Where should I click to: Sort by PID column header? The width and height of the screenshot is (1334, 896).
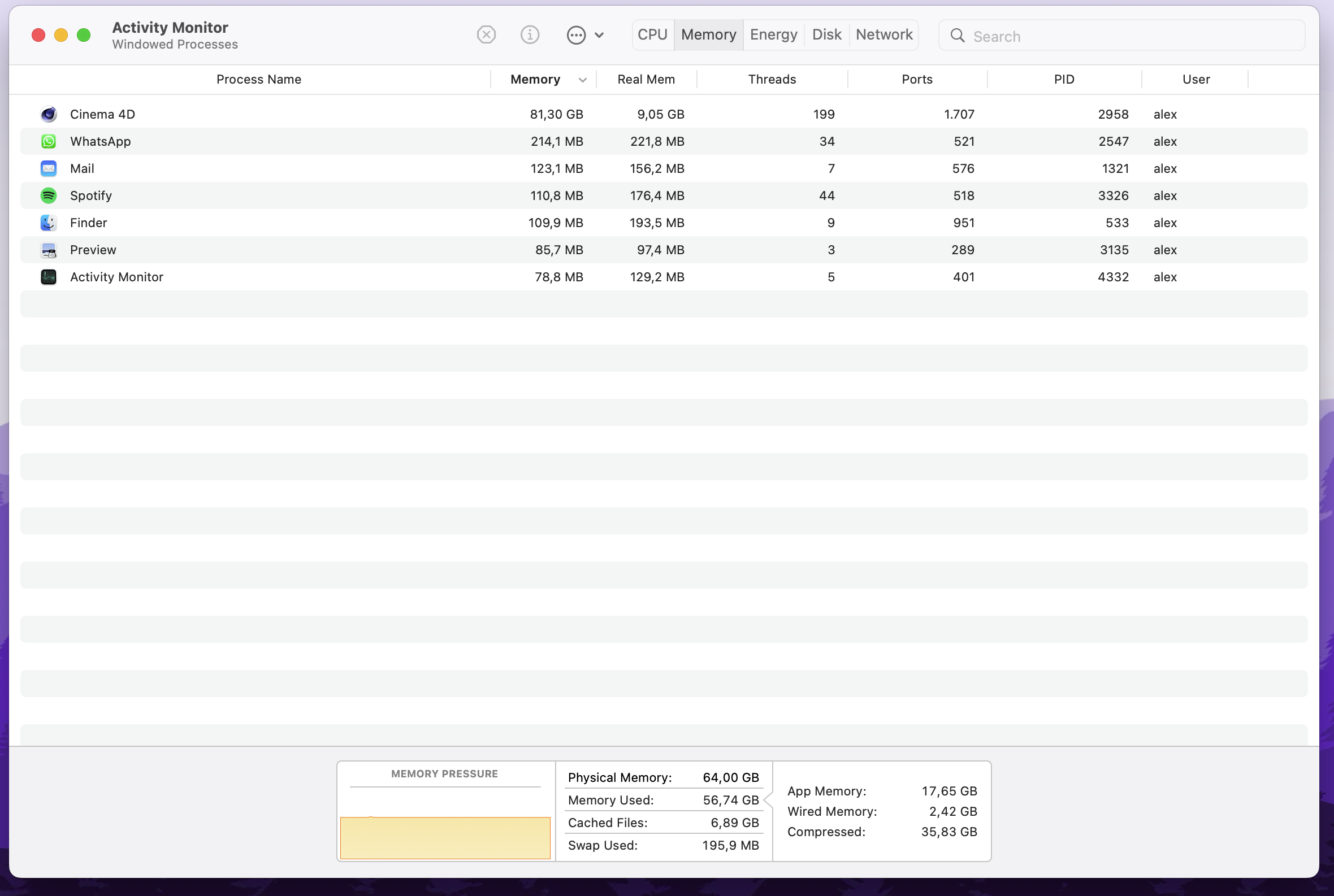click(1064, 80)
